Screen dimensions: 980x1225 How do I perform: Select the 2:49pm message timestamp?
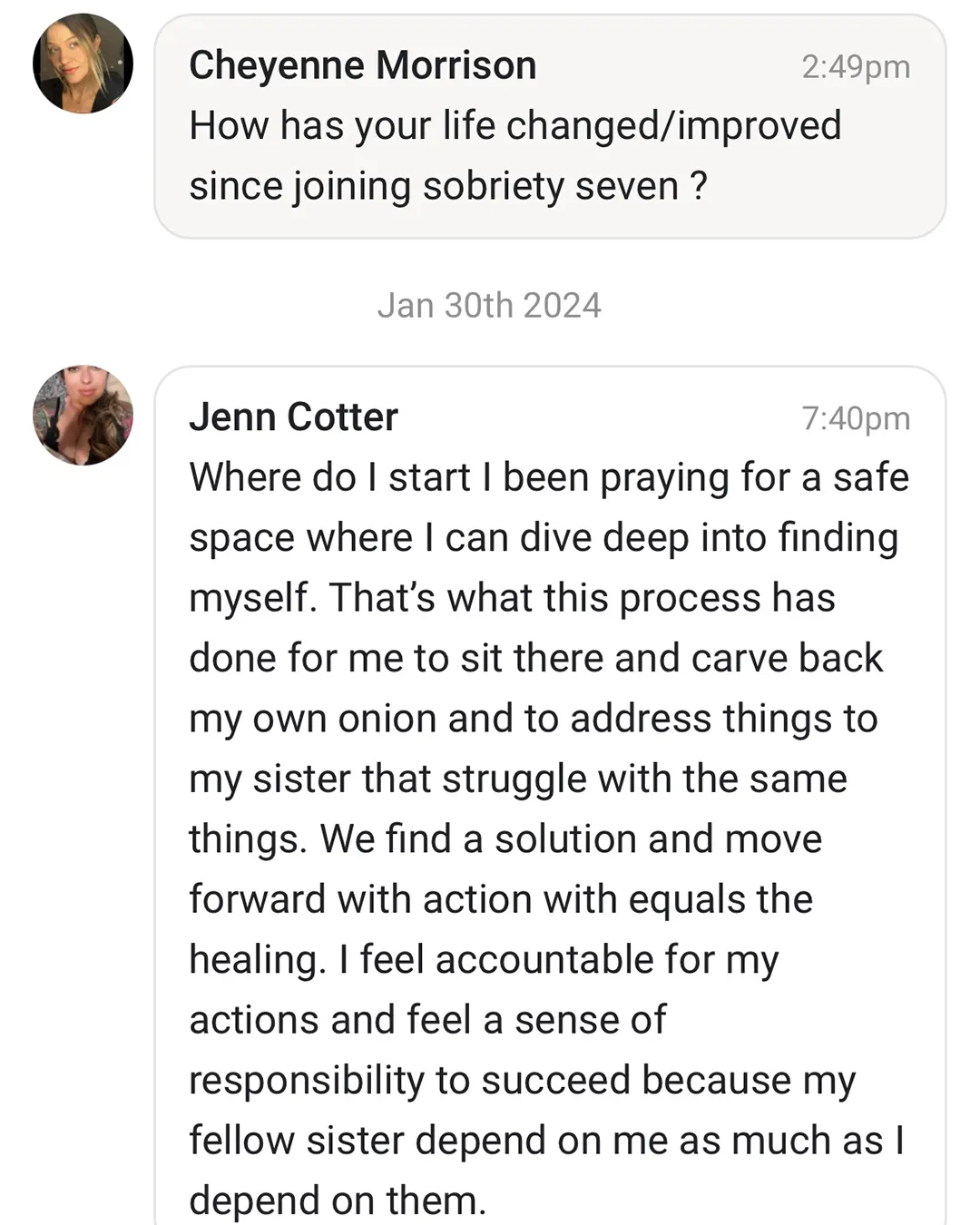[x=856, y=67]
